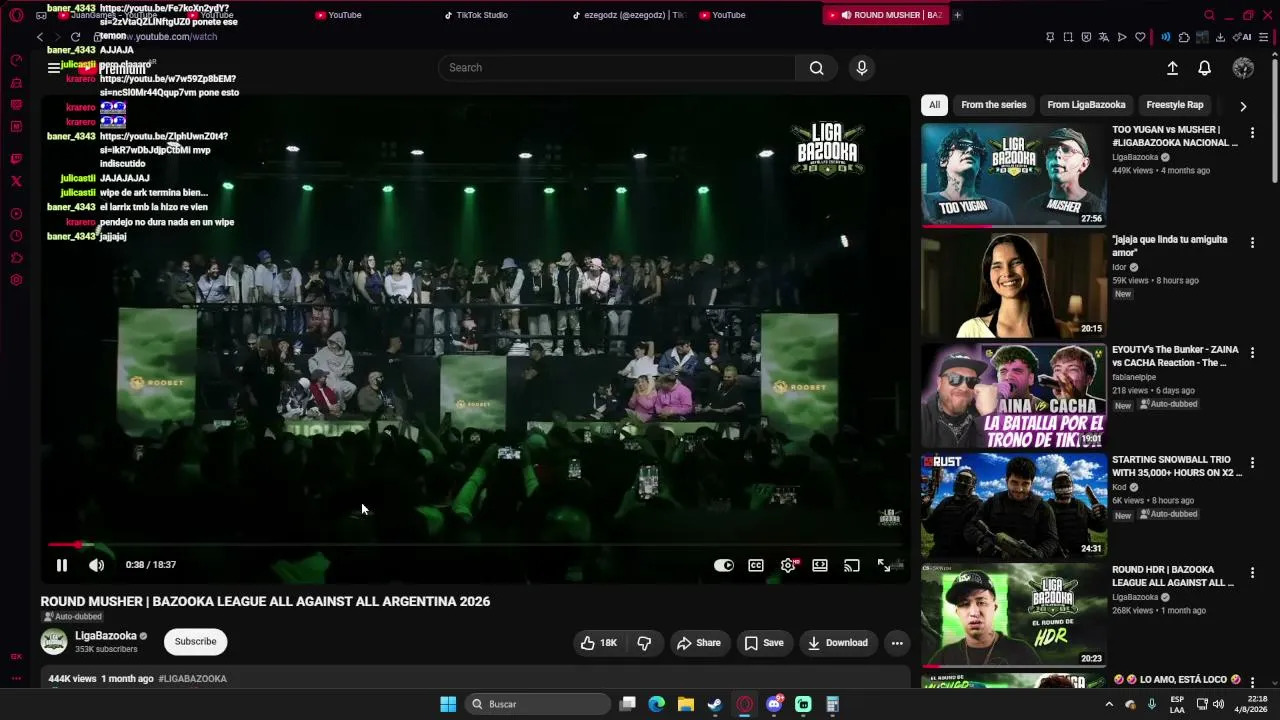Open options for 'jajaja que linda' video
Screen dimensions: 1280x720
point(1252,242)
